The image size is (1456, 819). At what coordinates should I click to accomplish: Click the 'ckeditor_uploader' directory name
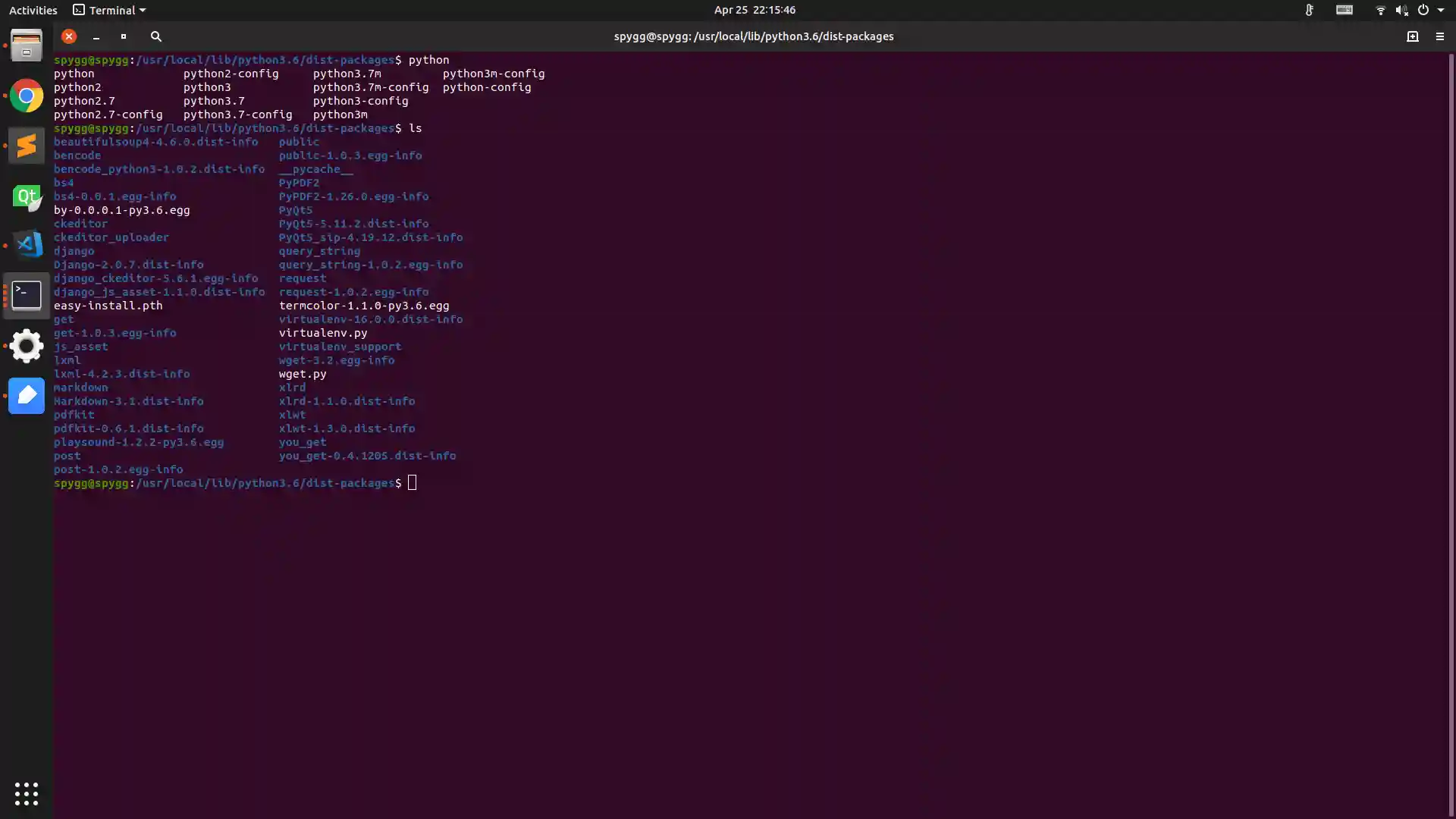111,237
